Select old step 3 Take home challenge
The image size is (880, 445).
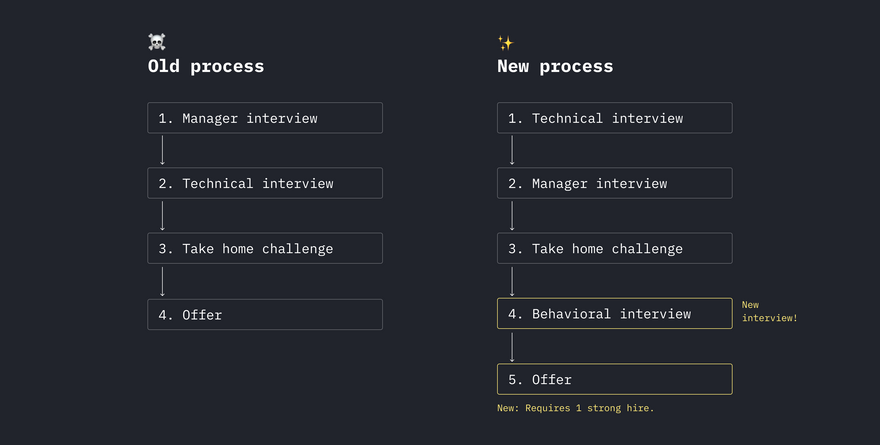265,248
